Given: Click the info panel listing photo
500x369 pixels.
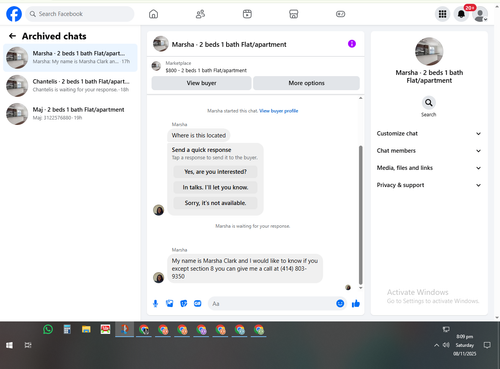Looking at the screenshot, I should [429, 52].
